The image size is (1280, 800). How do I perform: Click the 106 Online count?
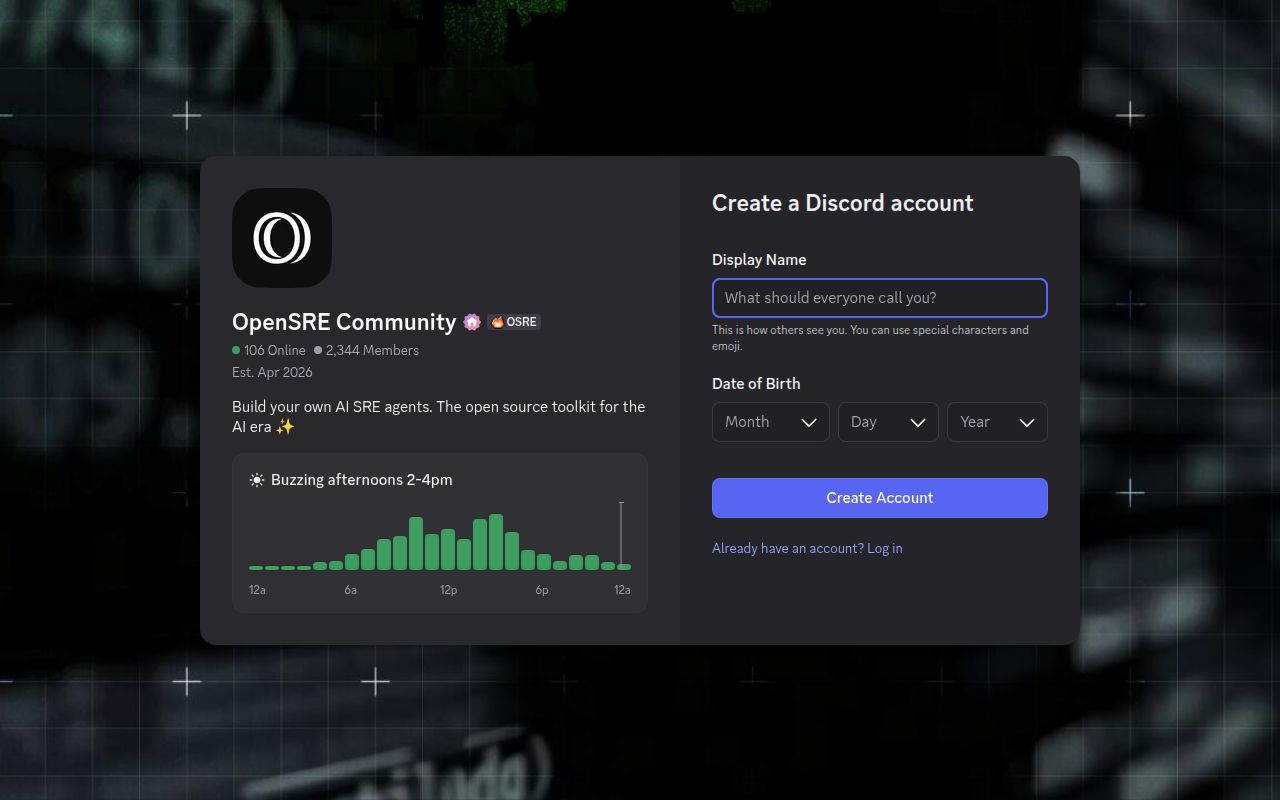pyautogui.click(x=274, y=350)
